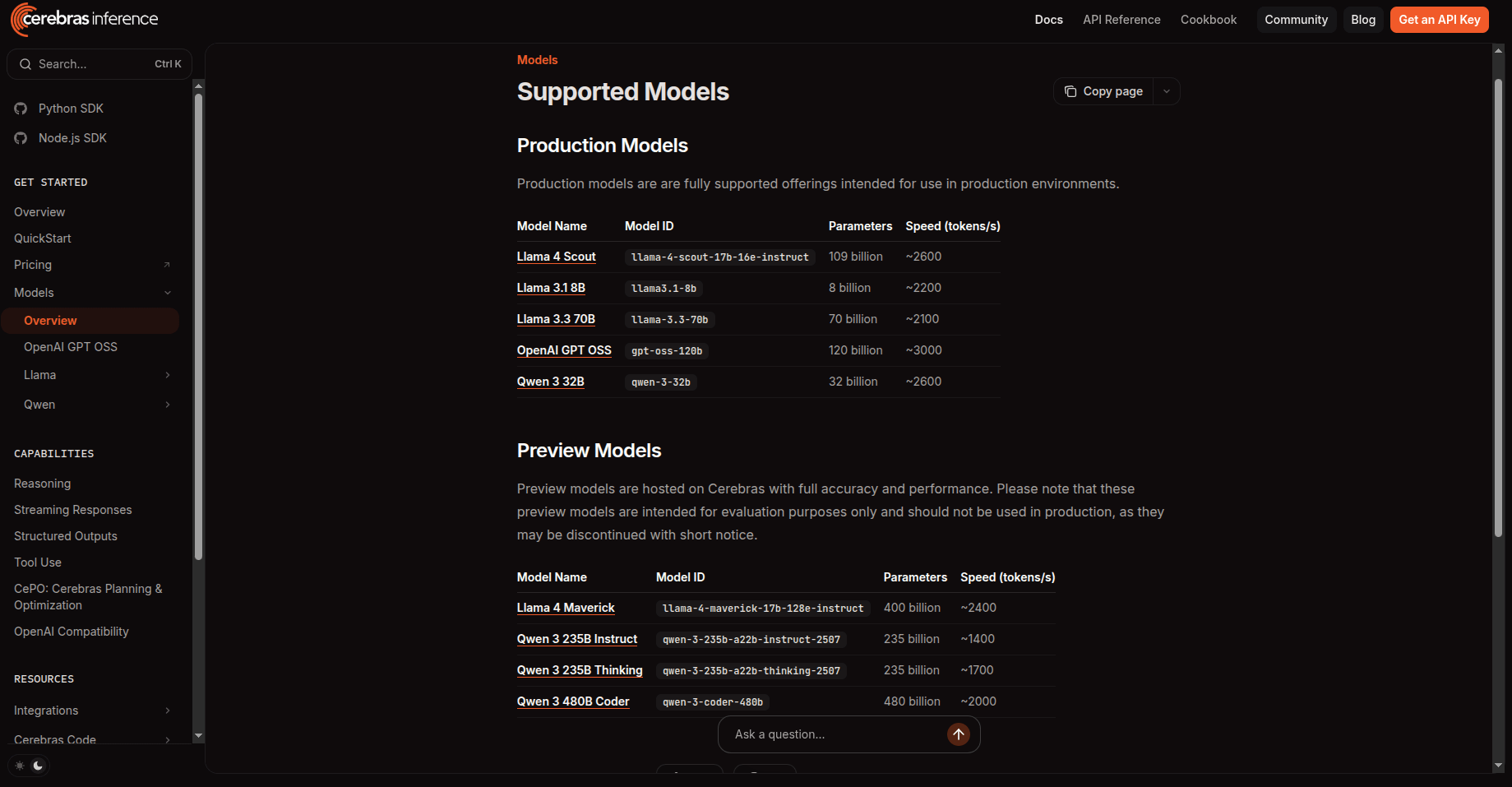
Task: Open the Llama 4 Maverick model link
Action: [x=566, y=608]
